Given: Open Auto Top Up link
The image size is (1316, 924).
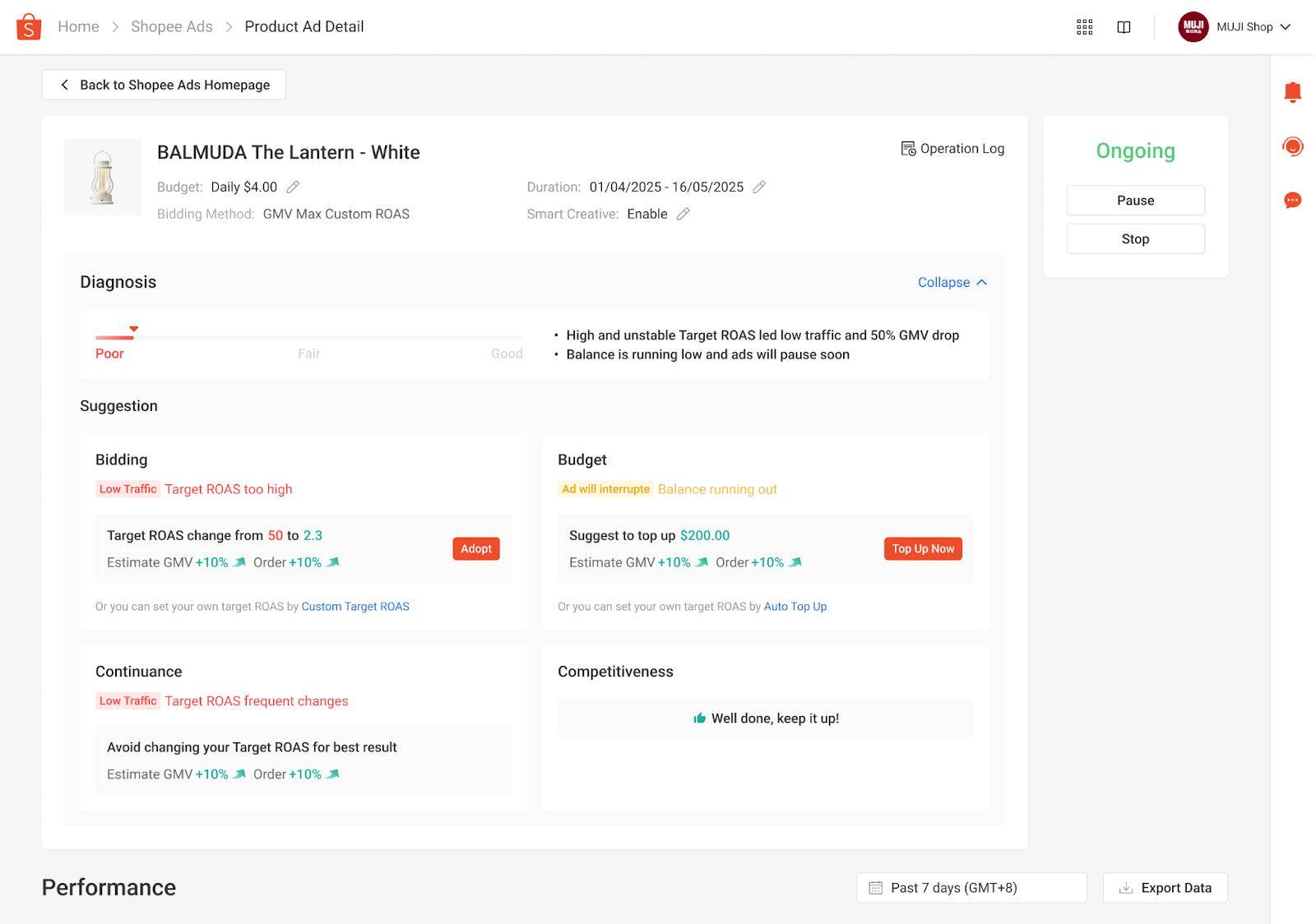Looking at the screenshot, I should tap(795, 607).
